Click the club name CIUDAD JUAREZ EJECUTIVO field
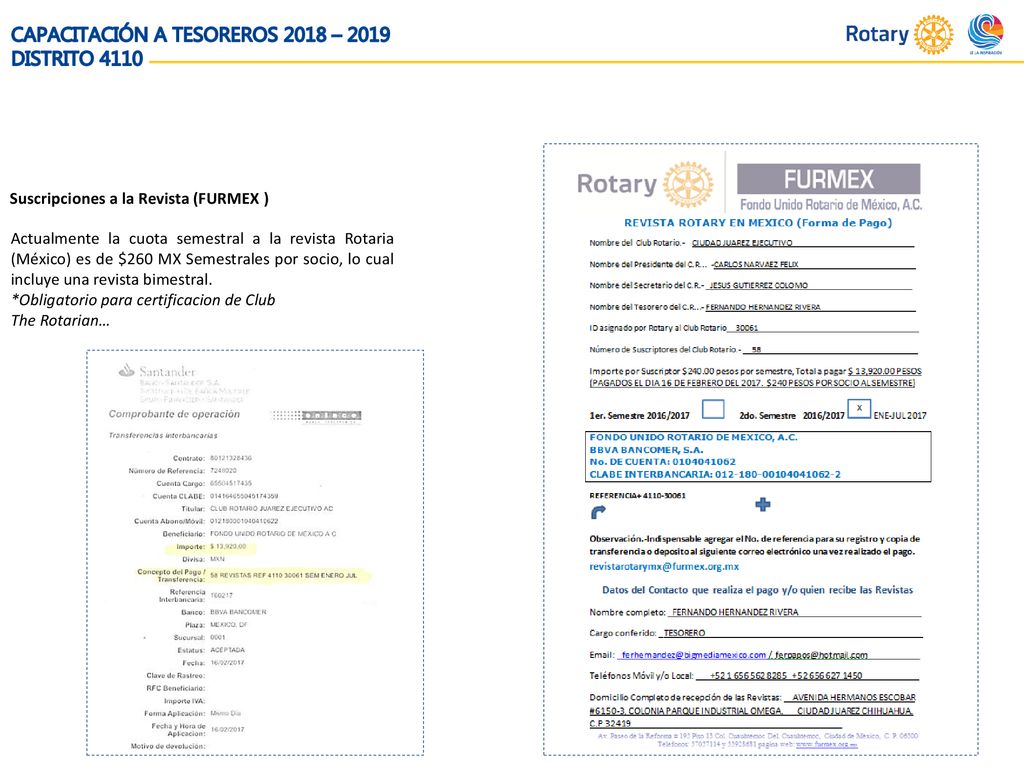1024x768 pixels. [x=742, y=242]
